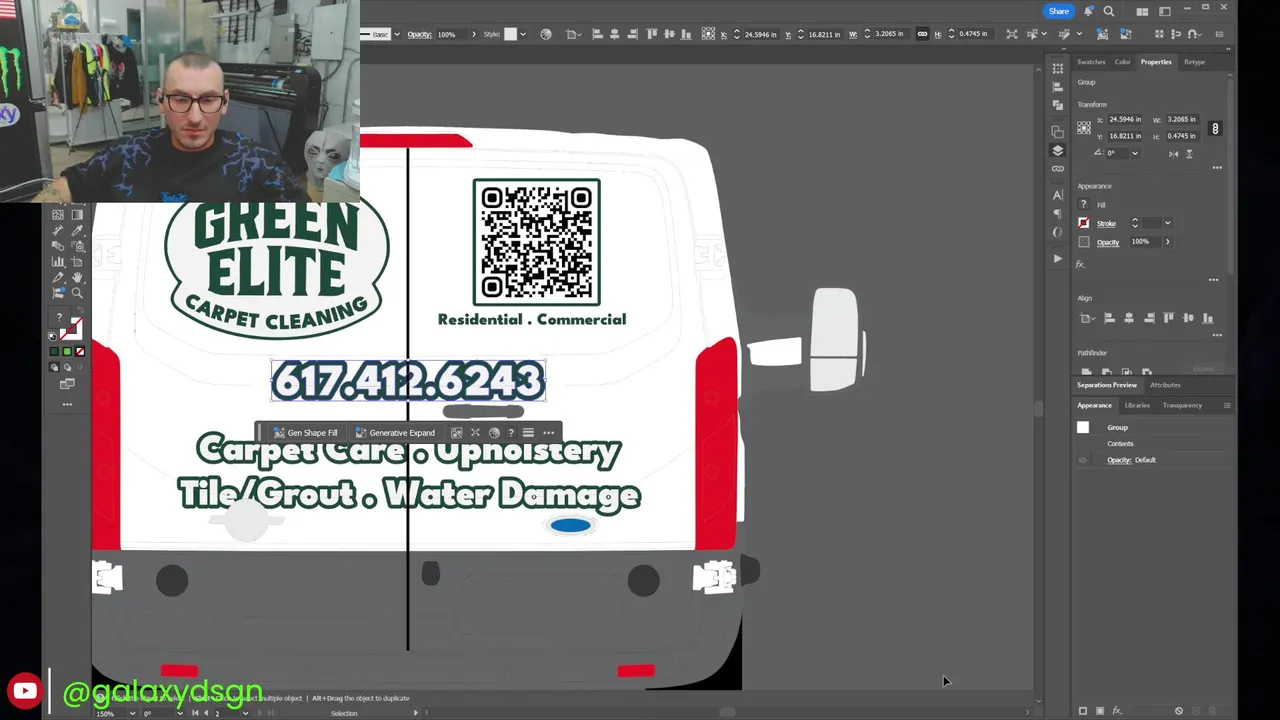Click the Stroke label link in Properties
This screenshot has height=720, width=1280.
pyautogui.click(x=1106, y=223)
